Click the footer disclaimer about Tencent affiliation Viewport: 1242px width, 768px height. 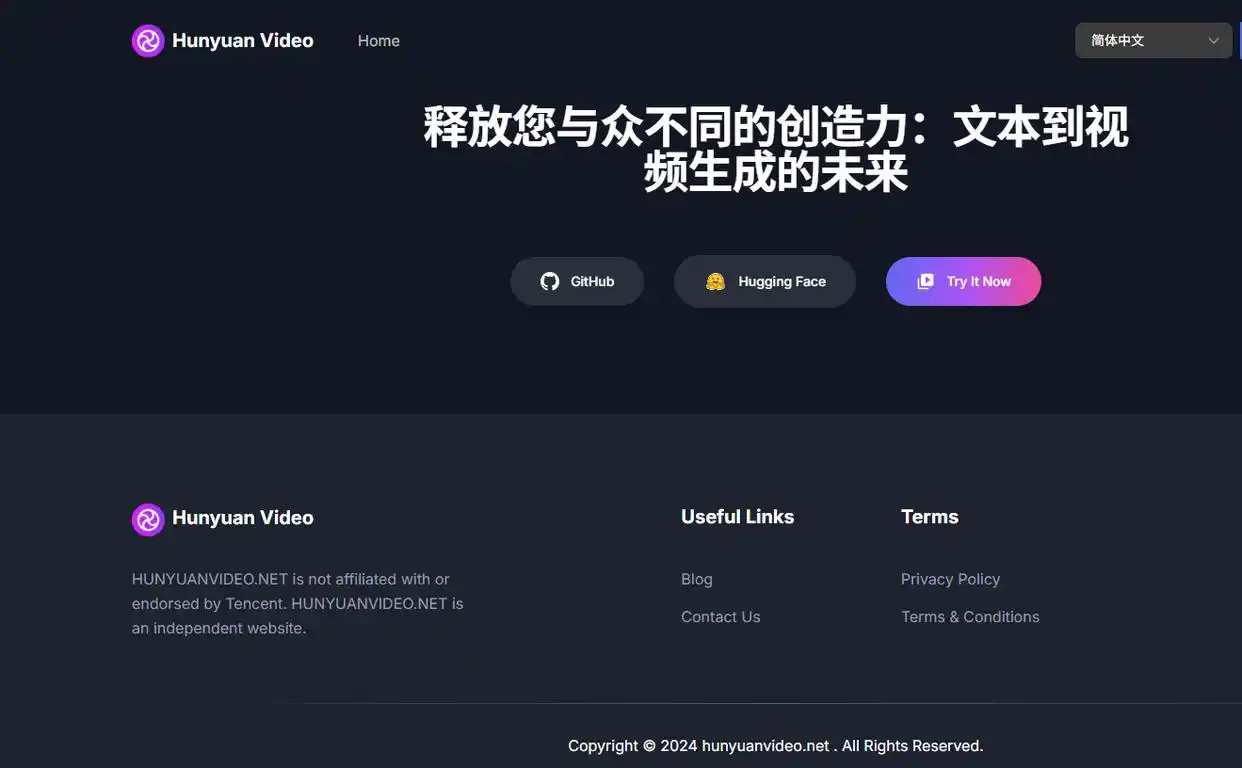tap(298, 604)
